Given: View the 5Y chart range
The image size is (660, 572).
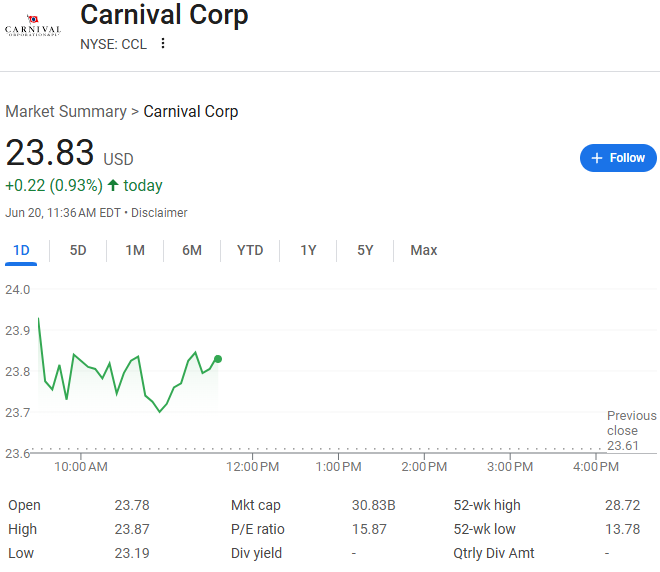Looking at the screenshot, I should [365, 250].
